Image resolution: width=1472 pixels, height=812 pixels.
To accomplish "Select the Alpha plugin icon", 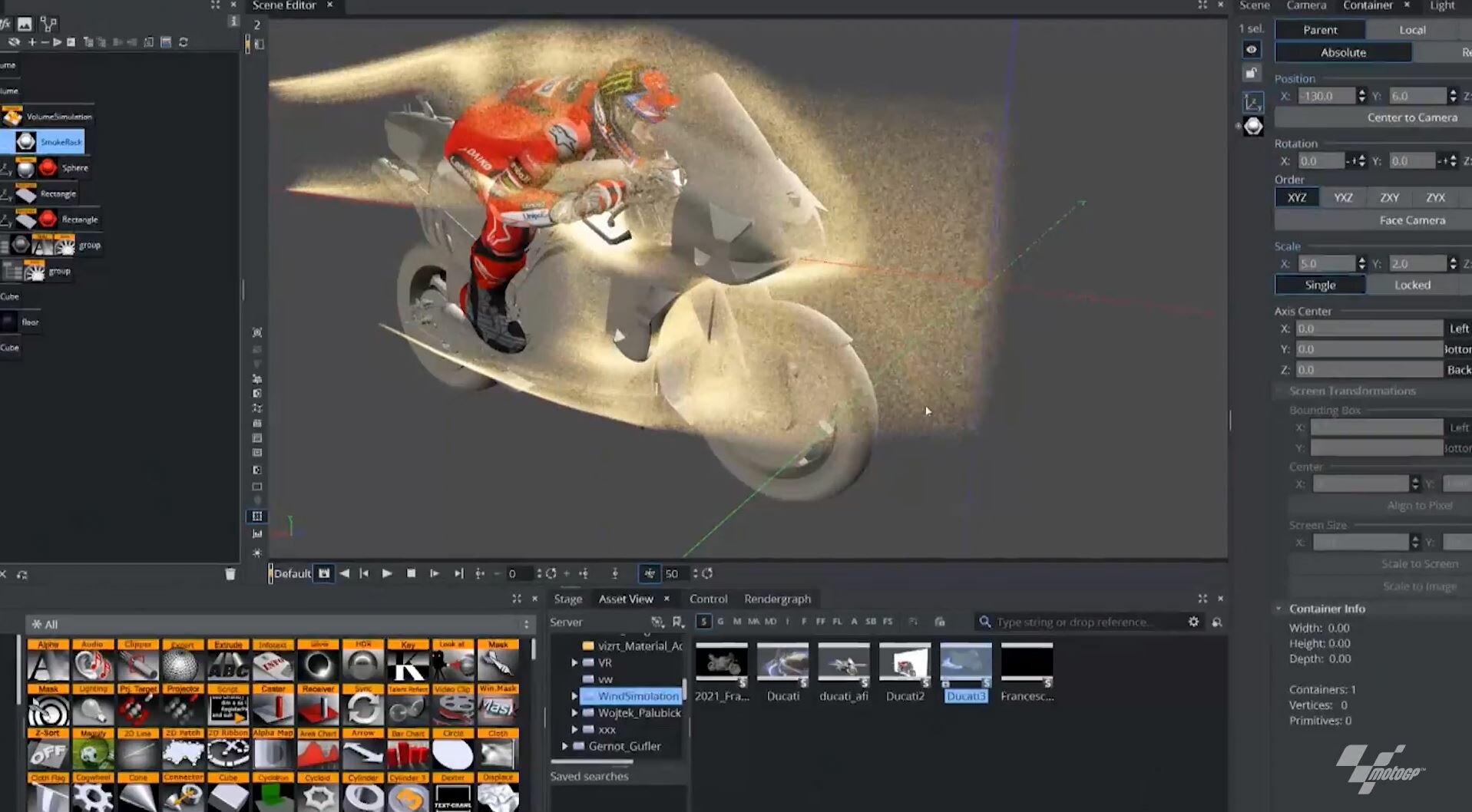I will pos(48,661).
